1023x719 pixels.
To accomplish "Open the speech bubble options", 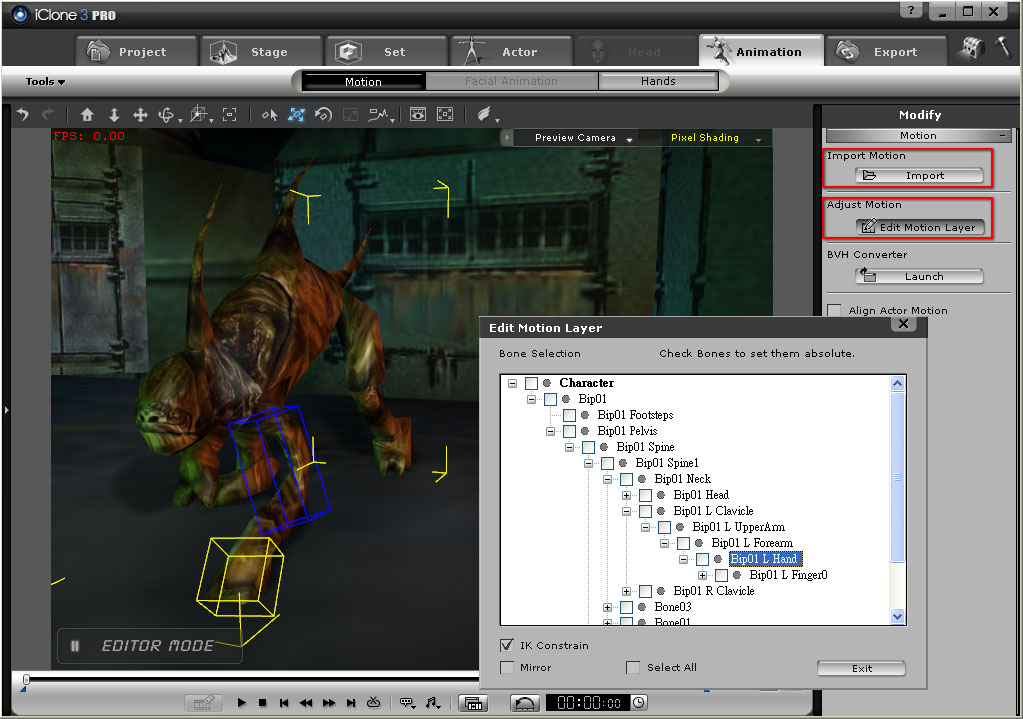I will (406, 703).
